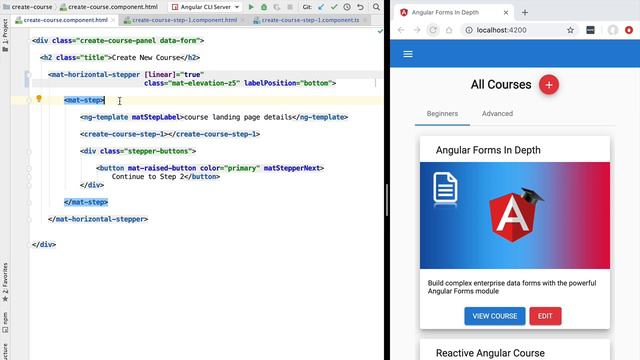Screen dimensions: 640x360
Task: Click the VIEW COURSE button
Action: [495, 316]
